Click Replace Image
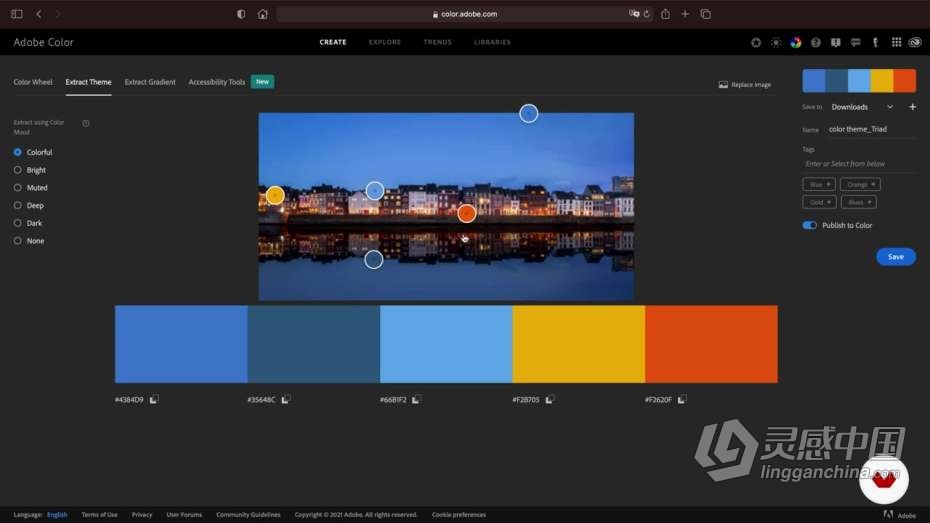This screenshot has width=930, height=523. pyautogui.click(x=745, y=85)
